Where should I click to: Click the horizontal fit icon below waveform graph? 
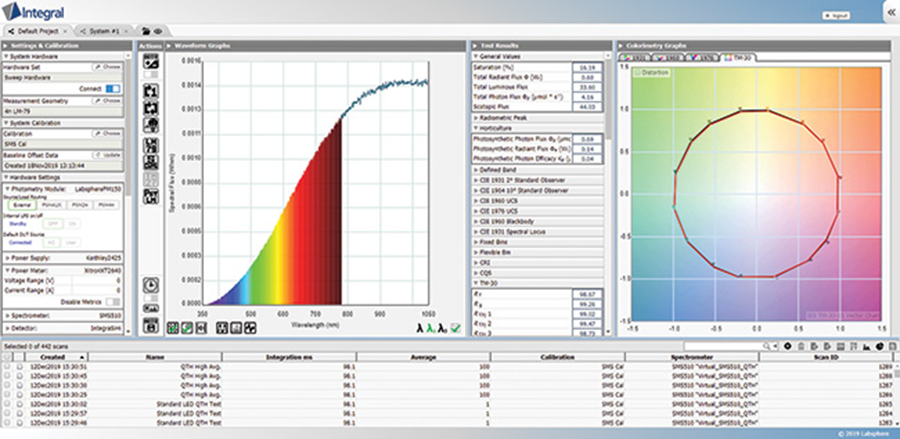201,328
